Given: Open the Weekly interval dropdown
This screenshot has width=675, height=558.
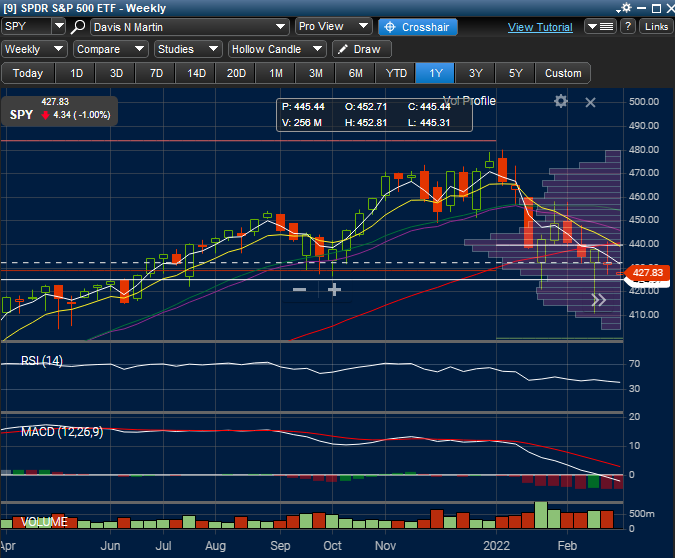Looking at the screenshot, I should click(34, 49).
